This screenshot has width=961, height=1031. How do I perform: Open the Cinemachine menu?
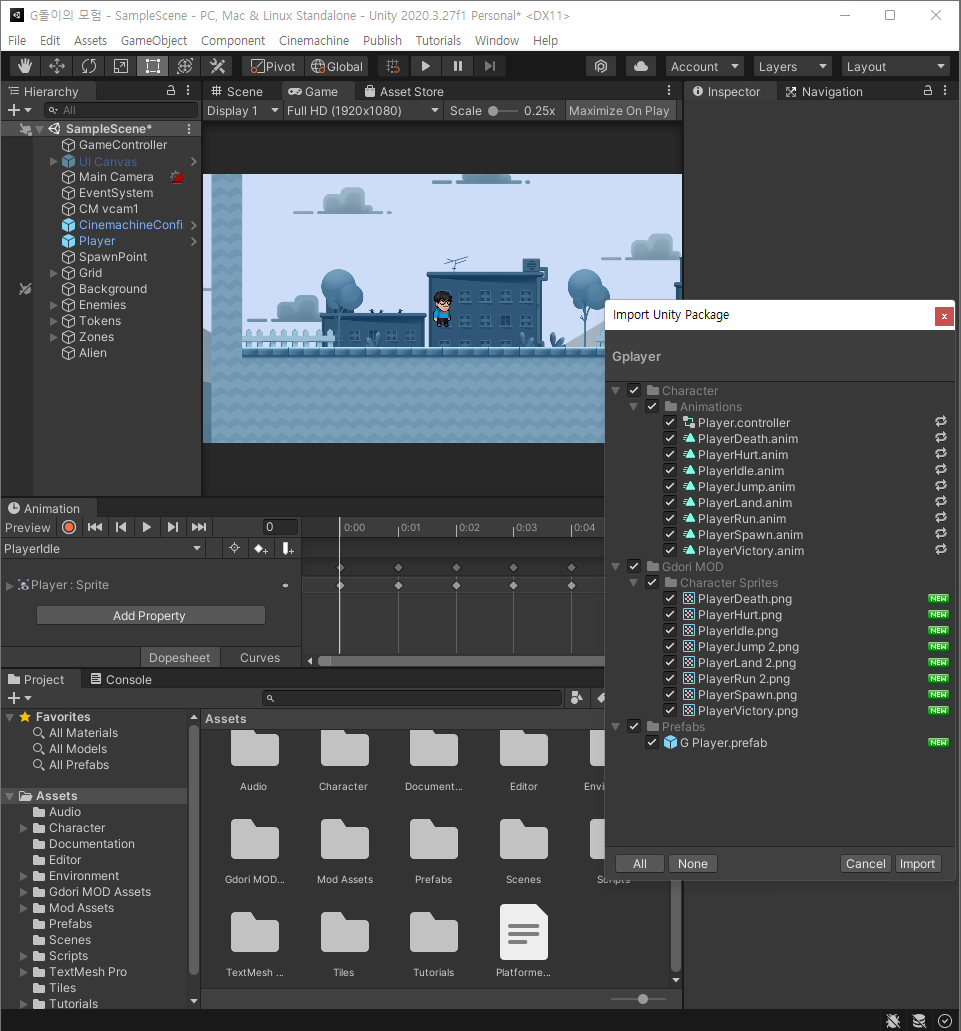click(314, 41)
